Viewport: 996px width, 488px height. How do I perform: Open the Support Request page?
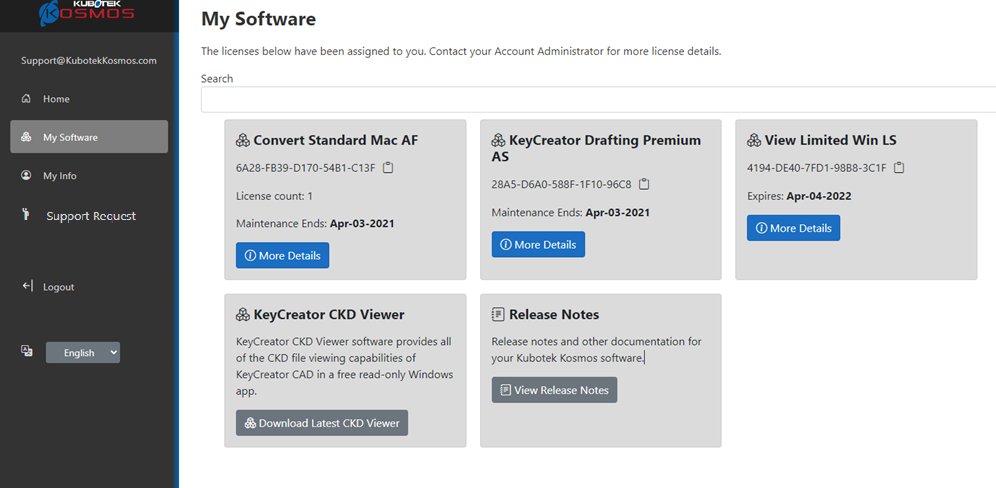click(91, 216)
